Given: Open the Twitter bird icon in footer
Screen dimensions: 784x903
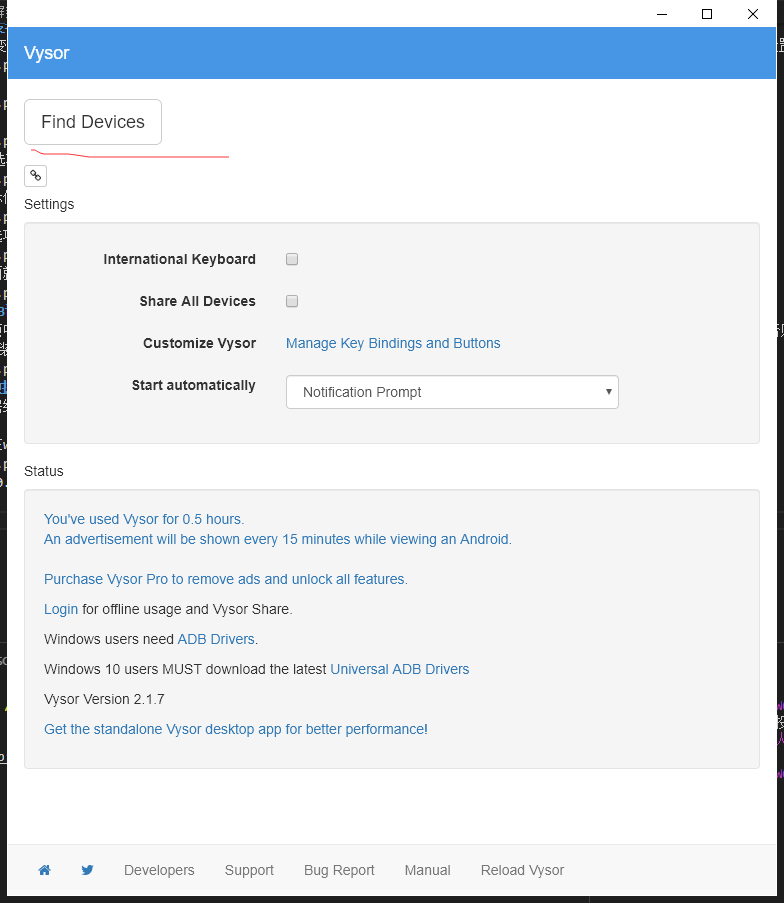Looking at the screenshot, I should 87,870.
